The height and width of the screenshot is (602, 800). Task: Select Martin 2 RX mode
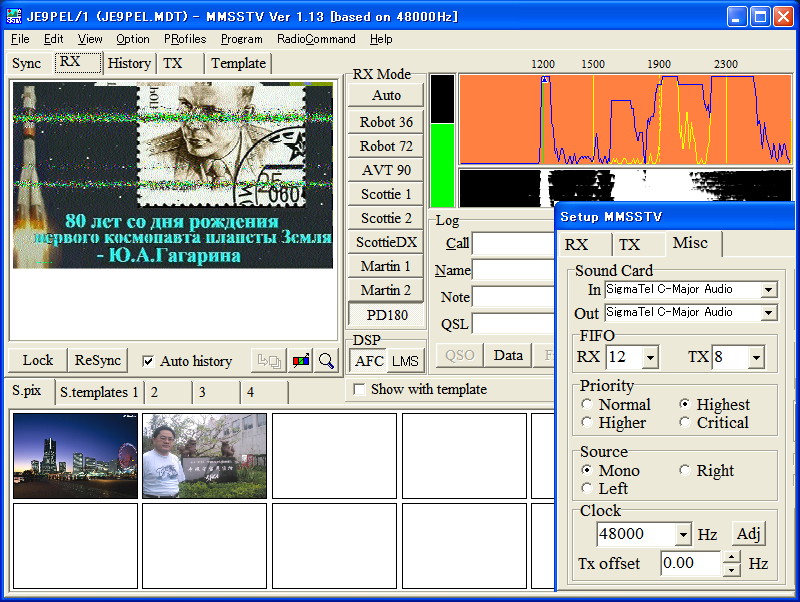tap(386, 290)
